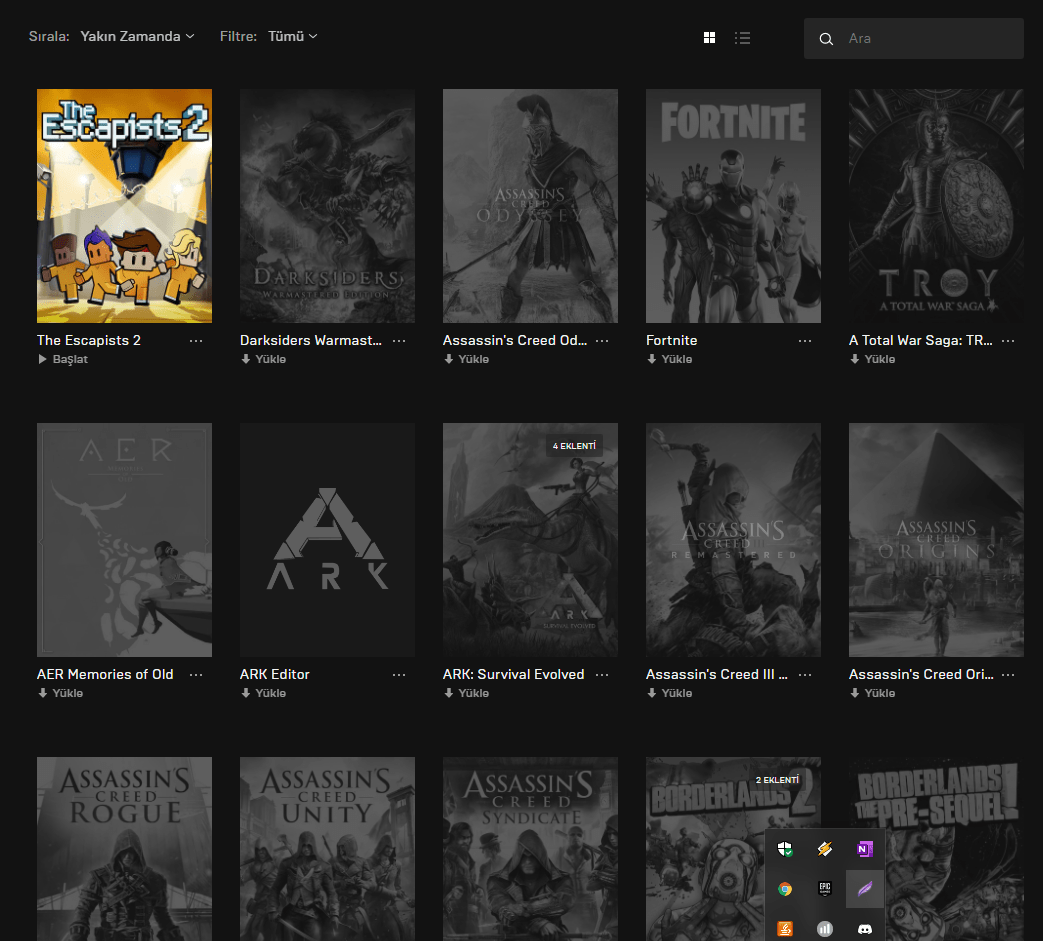Image resolution: width=1043 pixels, height=941 pixels.
Task: Click Yükle under Assassin's Creed Odyssey
Action: pos(466,359)
